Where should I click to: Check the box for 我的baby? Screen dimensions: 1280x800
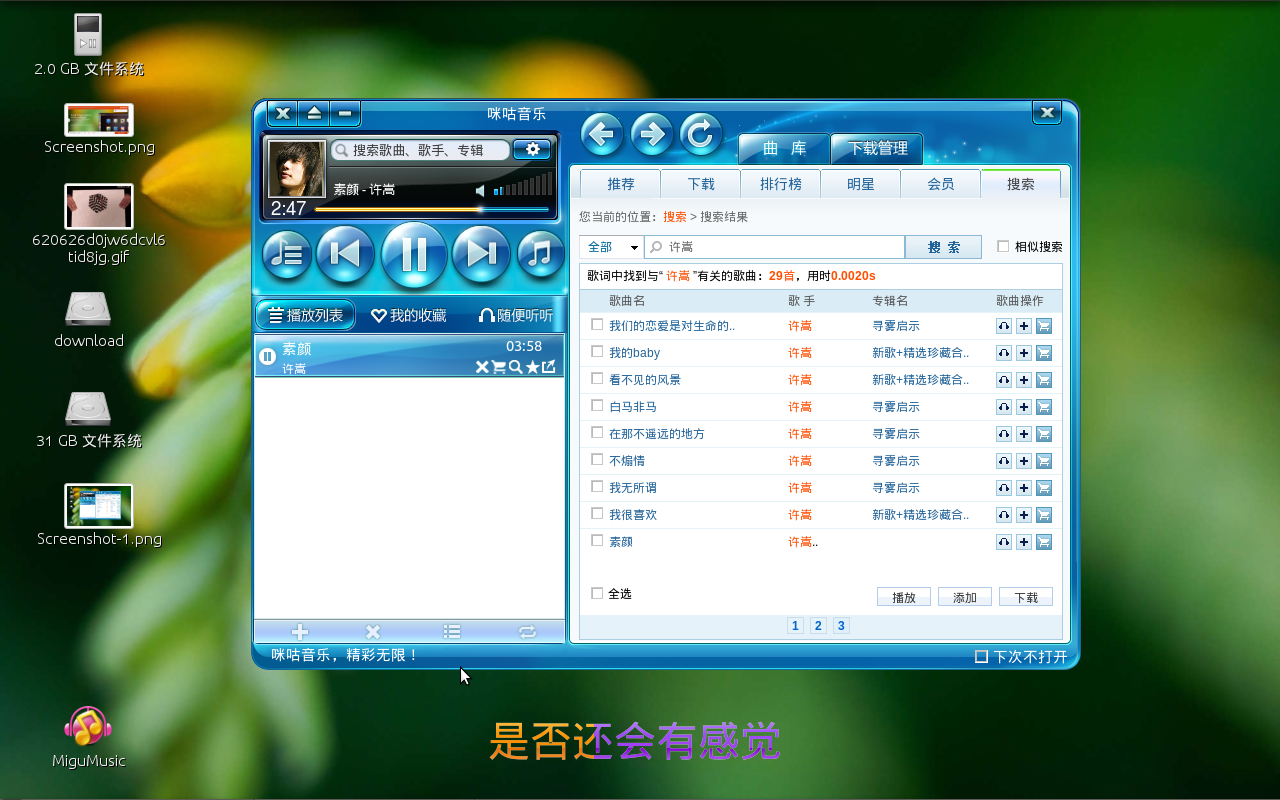point(597,351)
